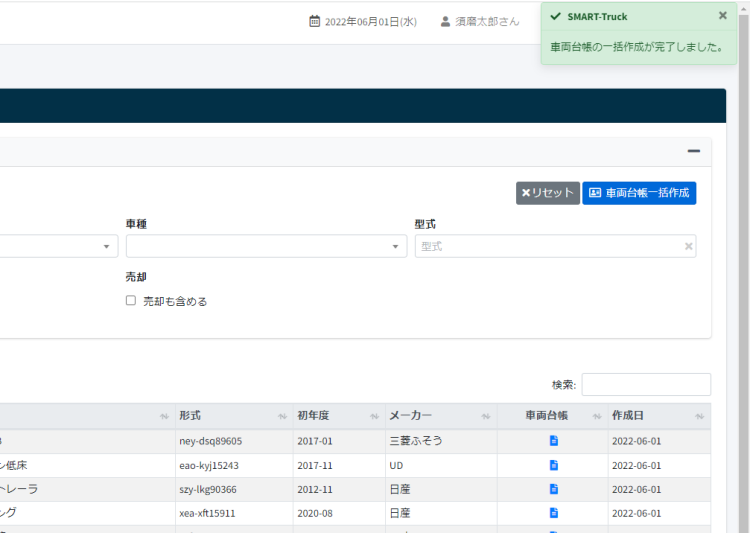This screenshot has height=533, width=750.
Task: Click the user icon for 須磨太郎さん
Action: click(x=445, y=21)
